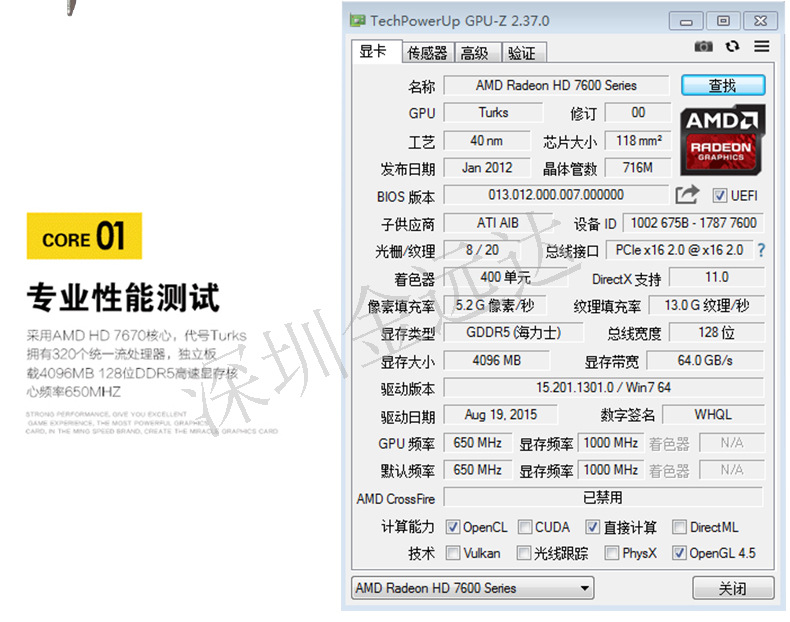This screenshot has height=622, width=790.
Task: Open the 高级 tab
Action: [x=474, y=53]
